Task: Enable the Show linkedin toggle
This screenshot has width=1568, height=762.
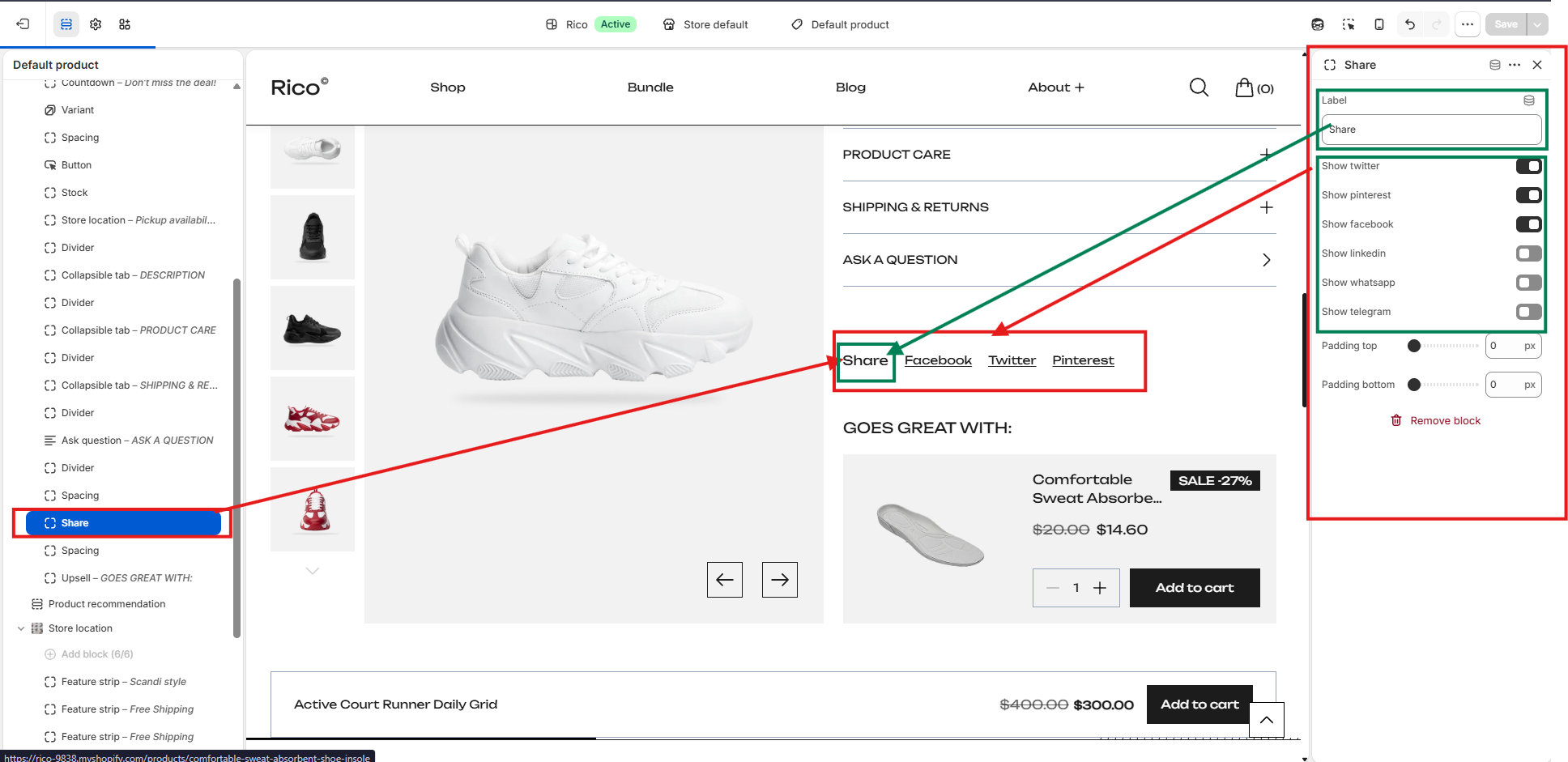Action: click(1529, 253)
